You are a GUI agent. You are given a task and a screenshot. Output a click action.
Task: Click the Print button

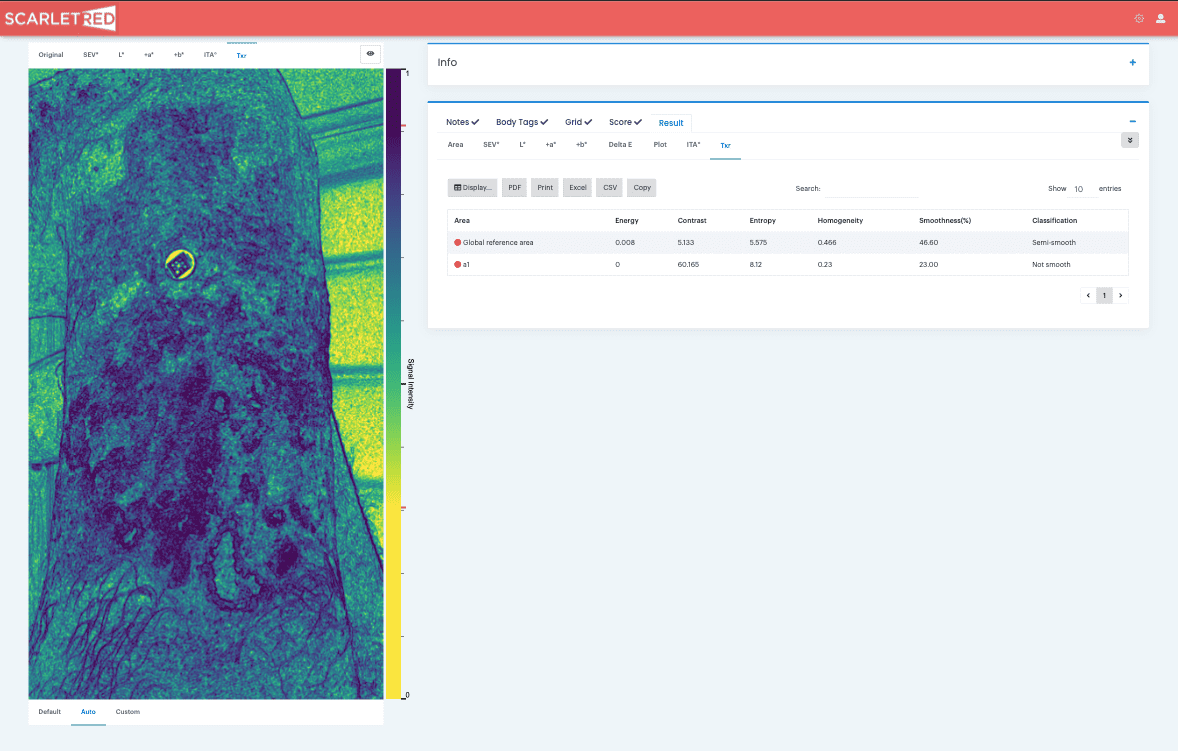pos(545,188)
